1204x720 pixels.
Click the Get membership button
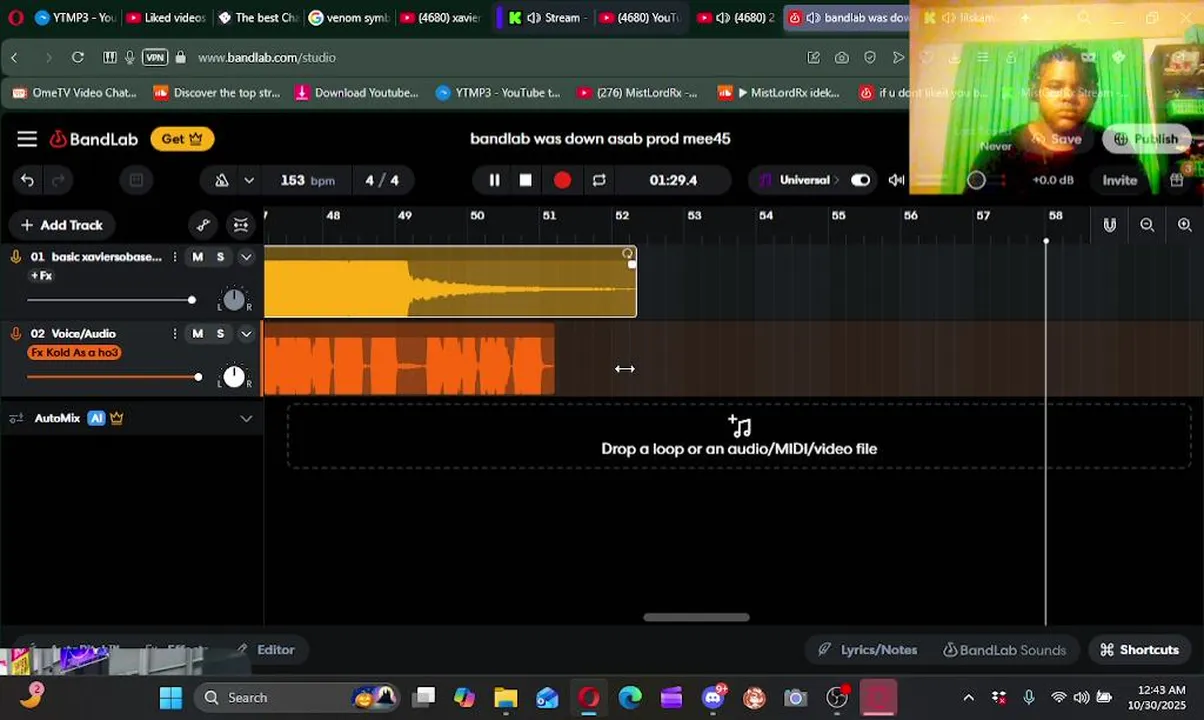coord(182,139)
